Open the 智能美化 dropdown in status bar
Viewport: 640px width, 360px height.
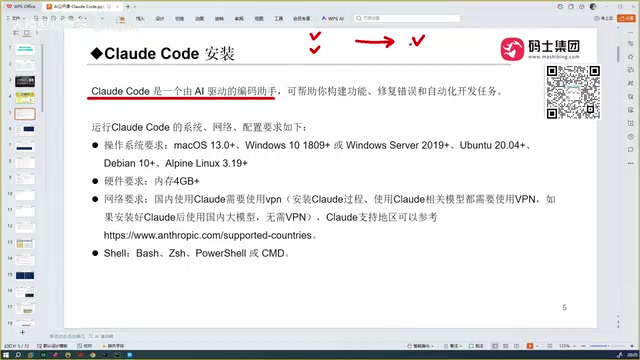(420, 346)
